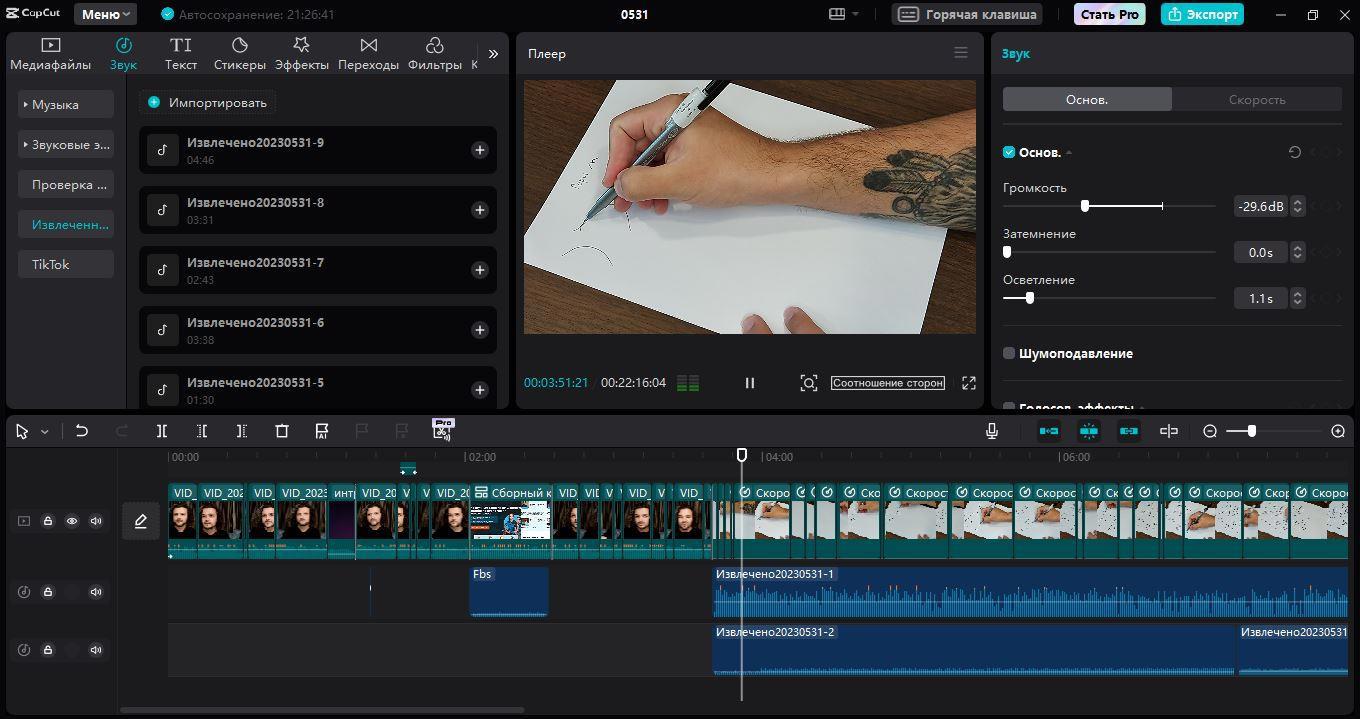Click the Громкость volume slider handle
Image resolution: width=1360 pixels, height=719 pixels.
[1085, 206]
